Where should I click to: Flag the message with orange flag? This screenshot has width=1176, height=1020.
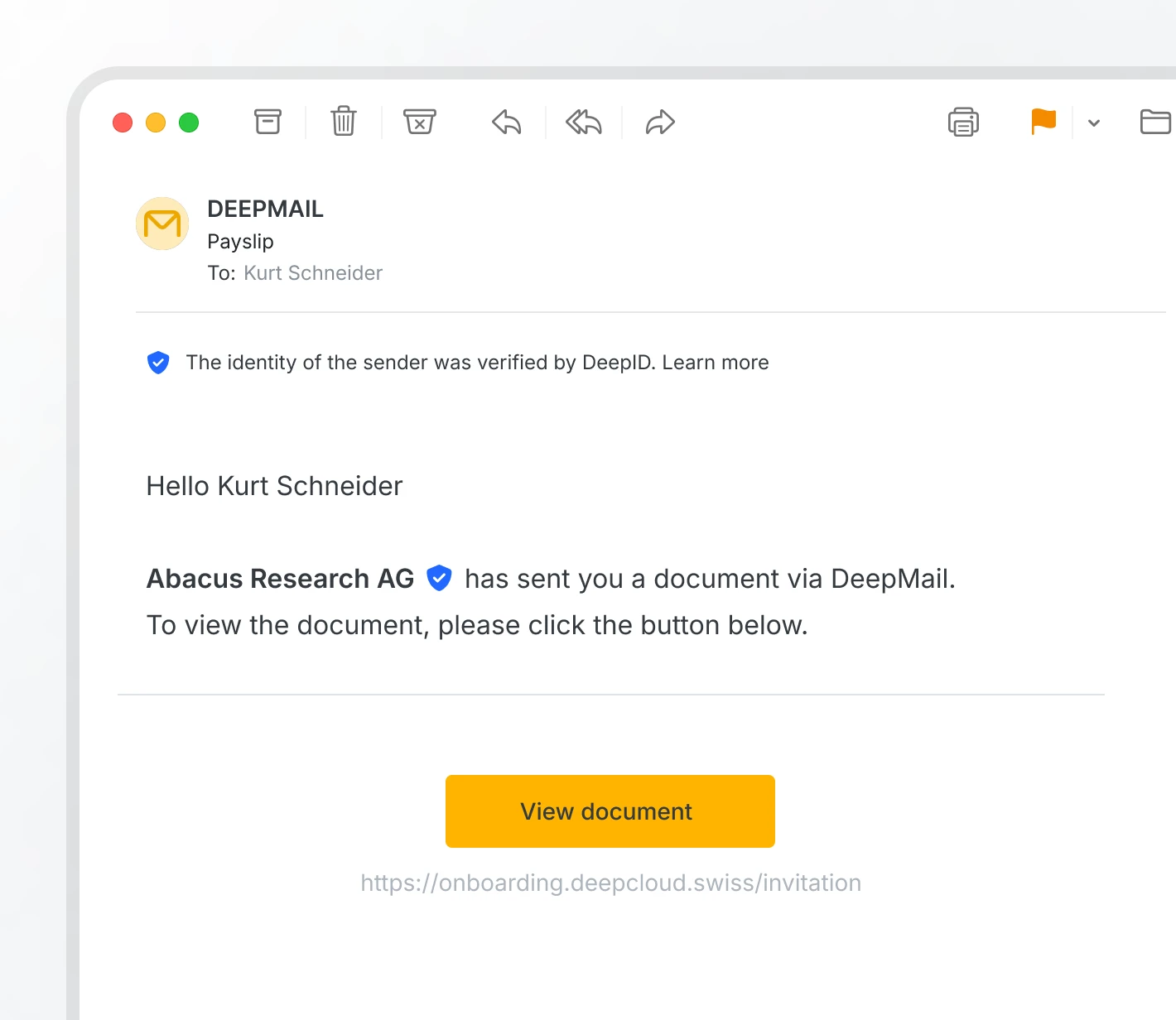tap(1043, 122)
